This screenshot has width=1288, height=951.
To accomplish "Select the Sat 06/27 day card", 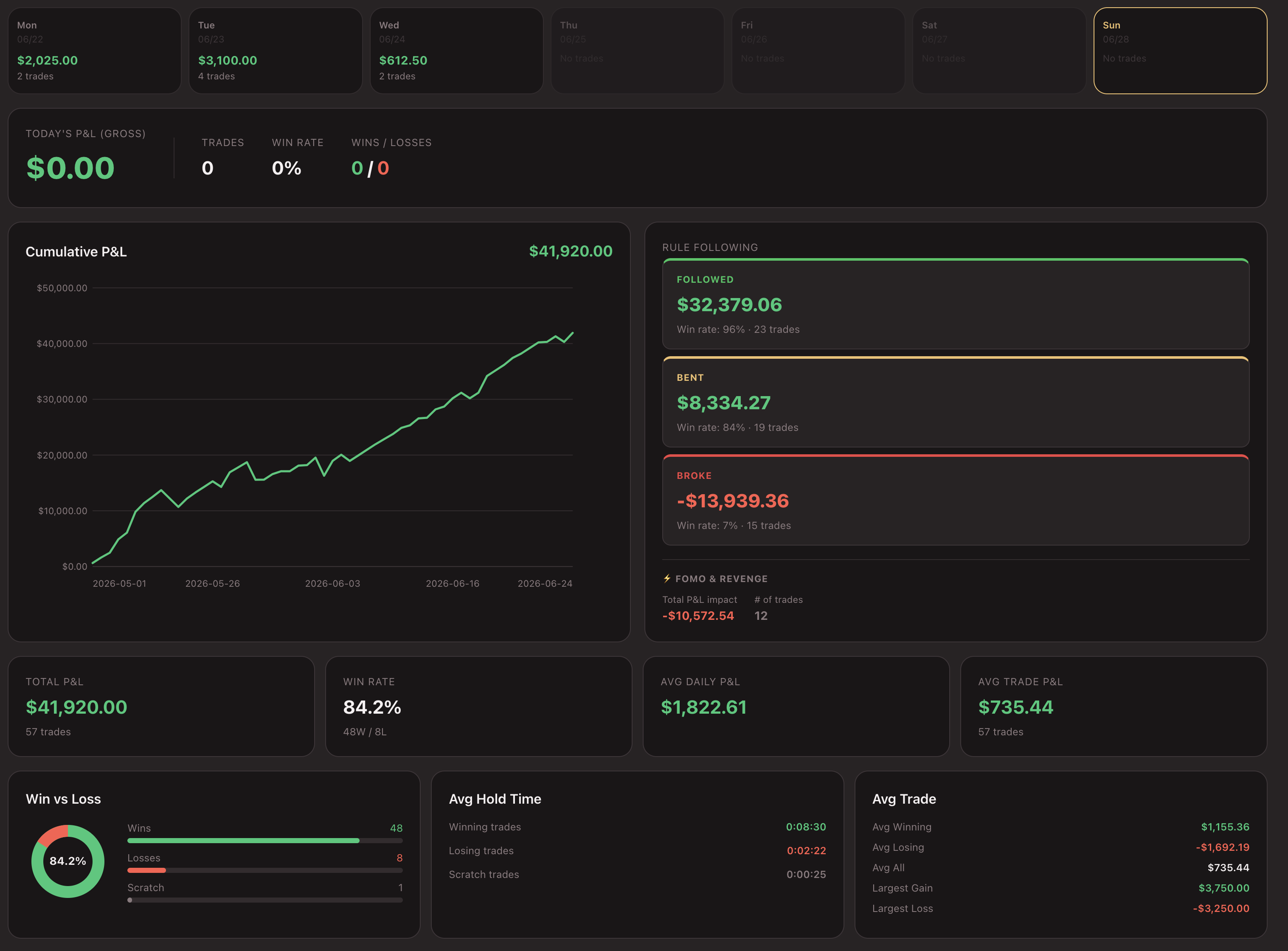I will pyautogui.click(x=1000, y=51).
